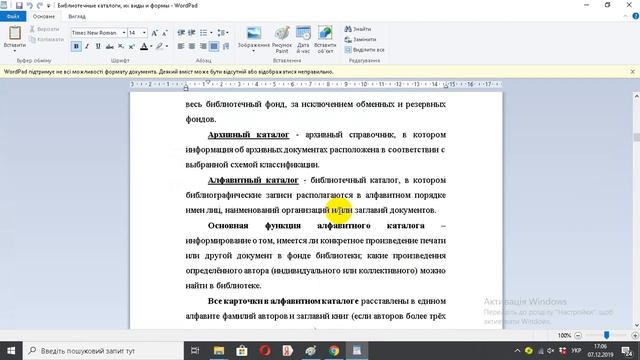Open the Times New Roman font dropdown
This screenshot has width=640, height=360.
point(124,33)
